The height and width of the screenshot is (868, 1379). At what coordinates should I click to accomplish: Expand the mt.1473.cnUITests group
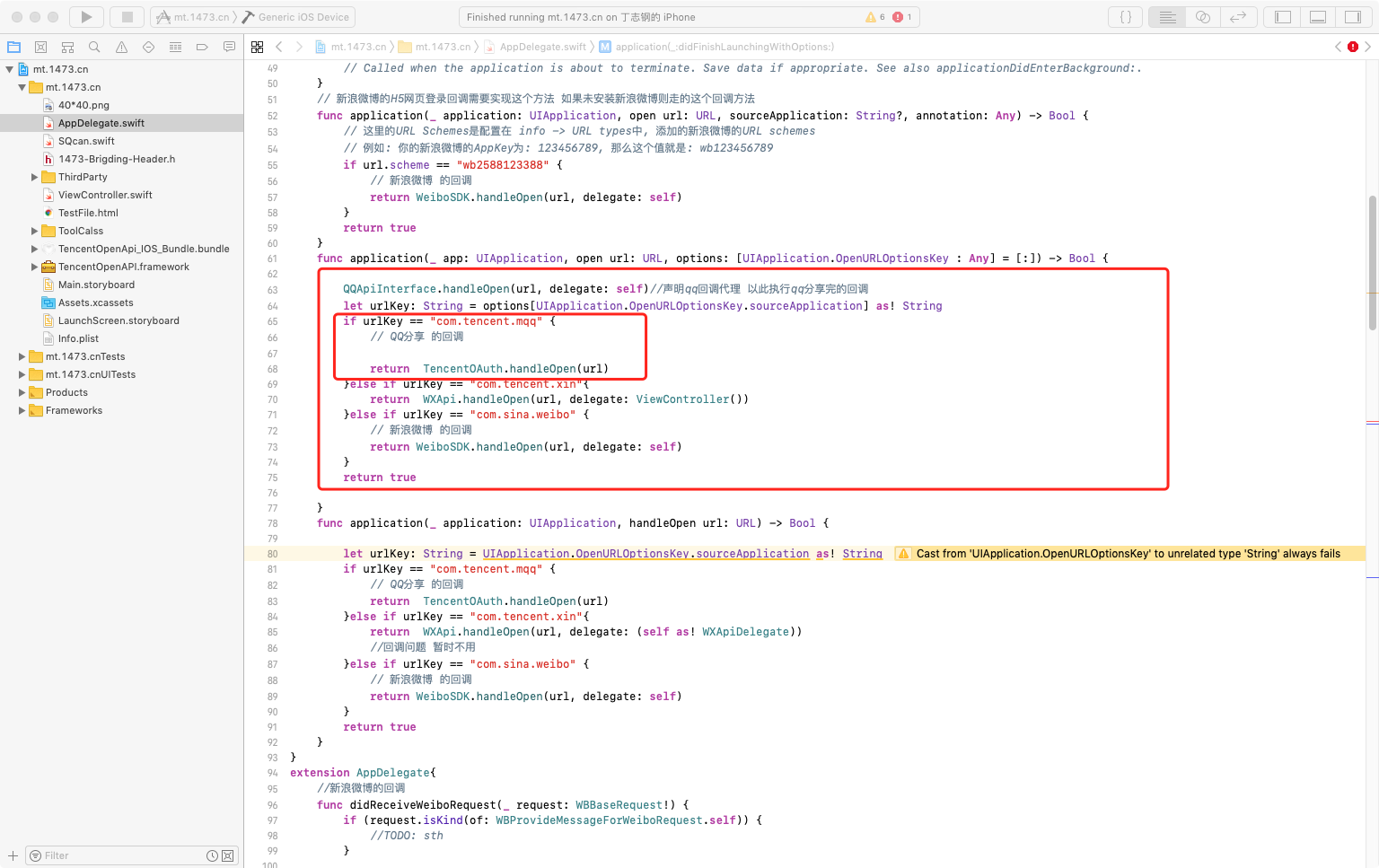click(22, 374)
